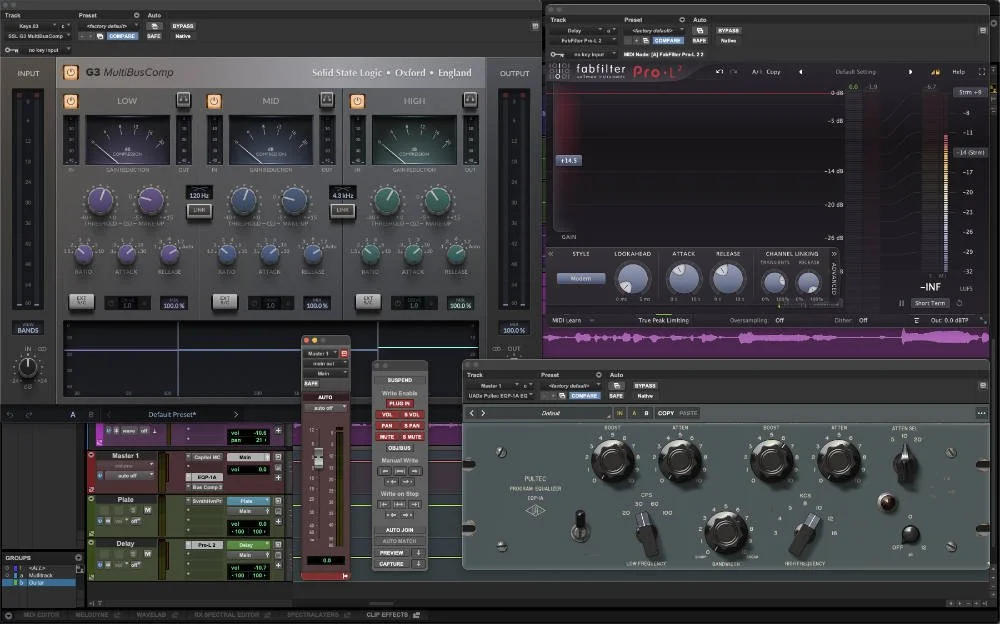The width and height of the screenshot is (1000, 624).
Task: Mute the Delay track
Action: (x=147, y=554)
